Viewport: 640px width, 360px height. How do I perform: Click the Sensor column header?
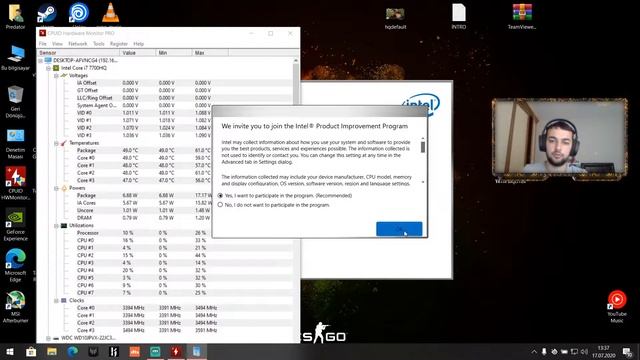click(x=78, y=53)
